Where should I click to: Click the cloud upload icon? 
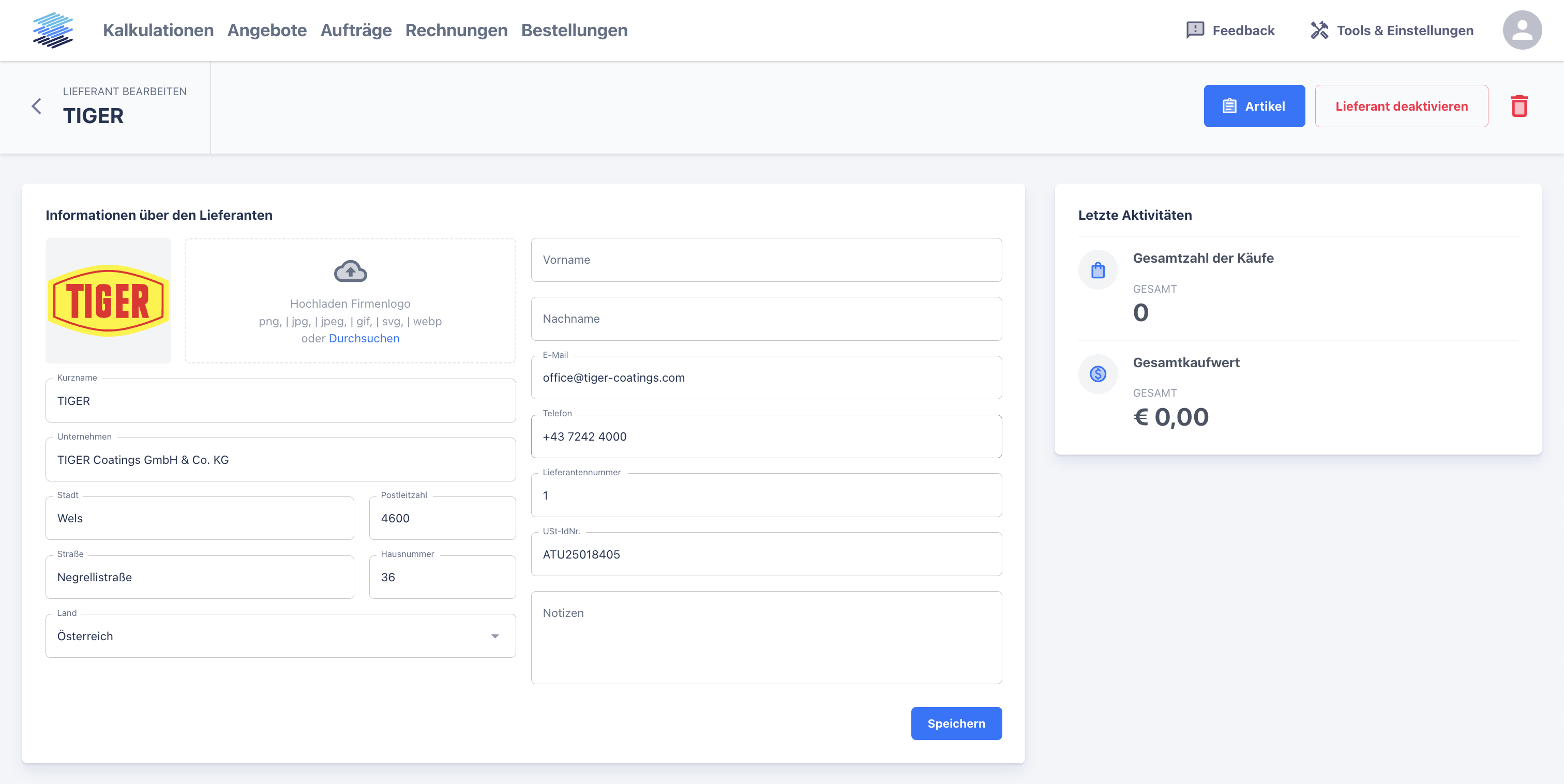click(x=350, y=271)
